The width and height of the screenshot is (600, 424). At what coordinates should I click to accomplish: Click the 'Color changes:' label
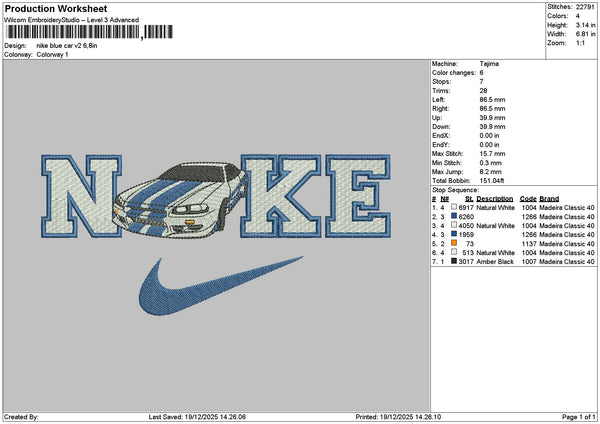coord(454,73)
